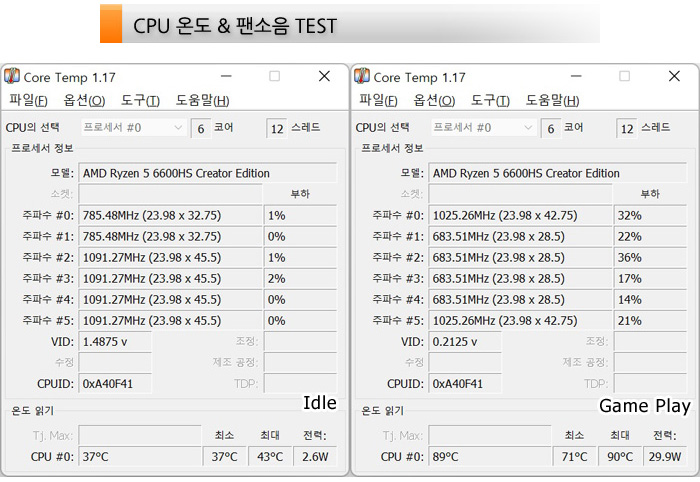This screenshot has height=482, width=700.
Task: Select 주파수 #1 value 683.51MHz in Game Play window
Action: point(521,236)
